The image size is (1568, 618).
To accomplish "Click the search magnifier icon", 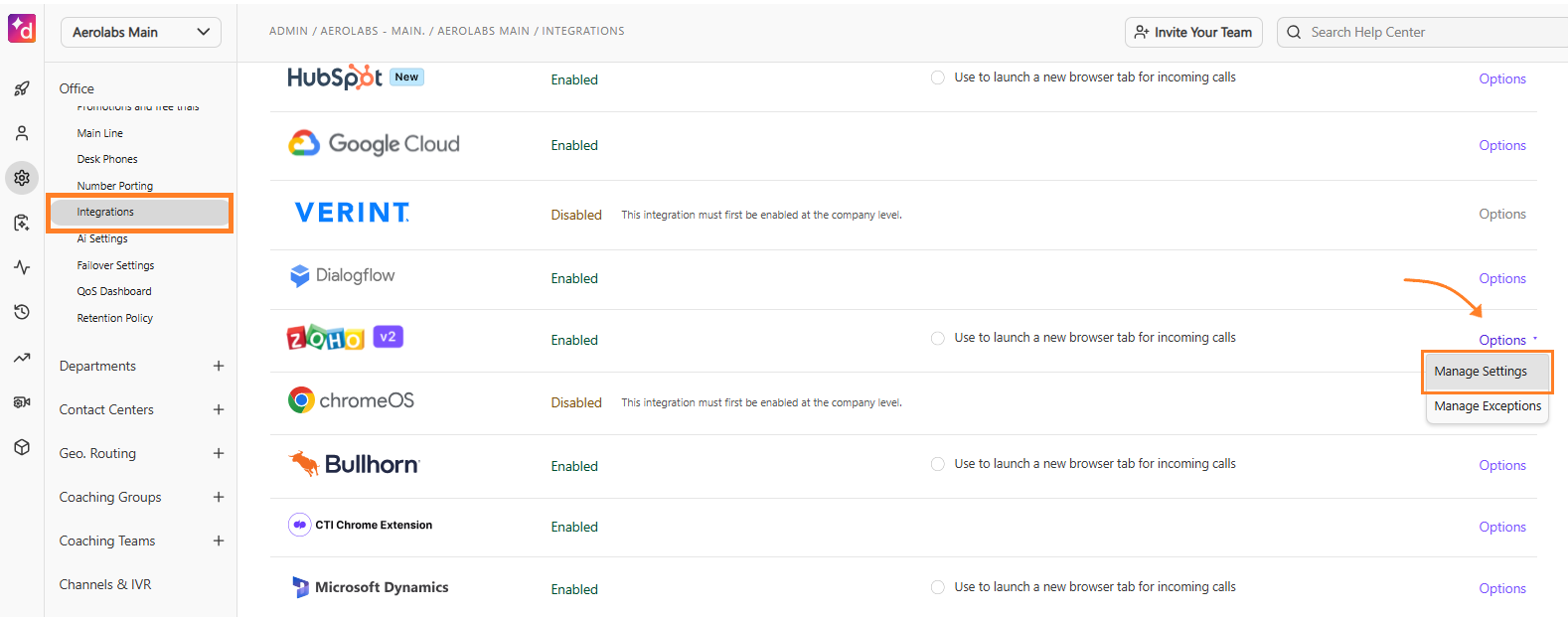I will (x=1294, y=32).
